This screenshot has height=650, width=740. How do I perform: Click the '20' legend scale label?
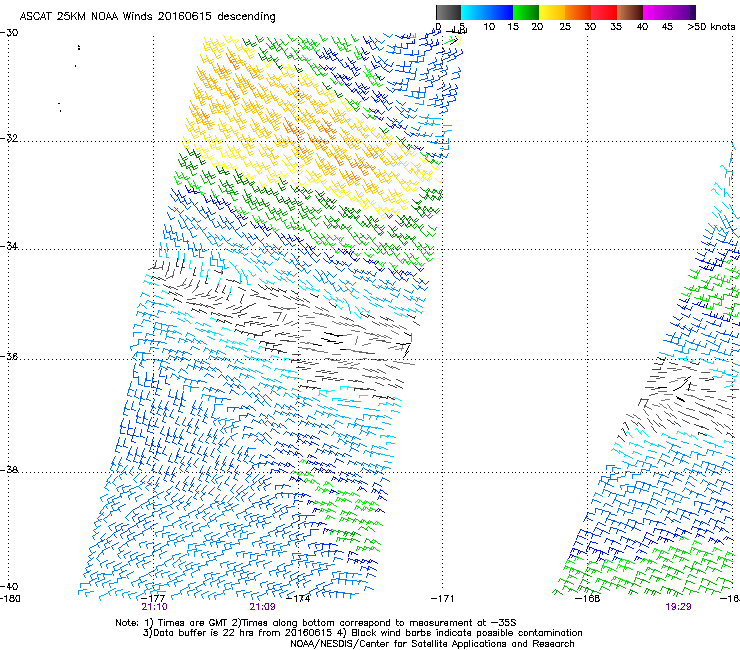coord(537,27)
